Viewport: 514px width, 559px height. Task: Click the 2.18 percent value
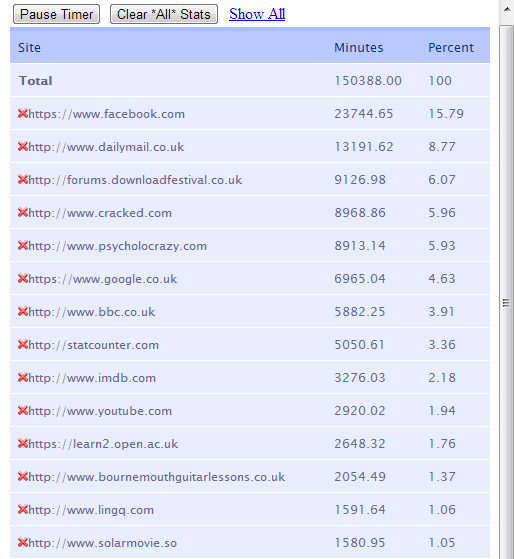442,378
